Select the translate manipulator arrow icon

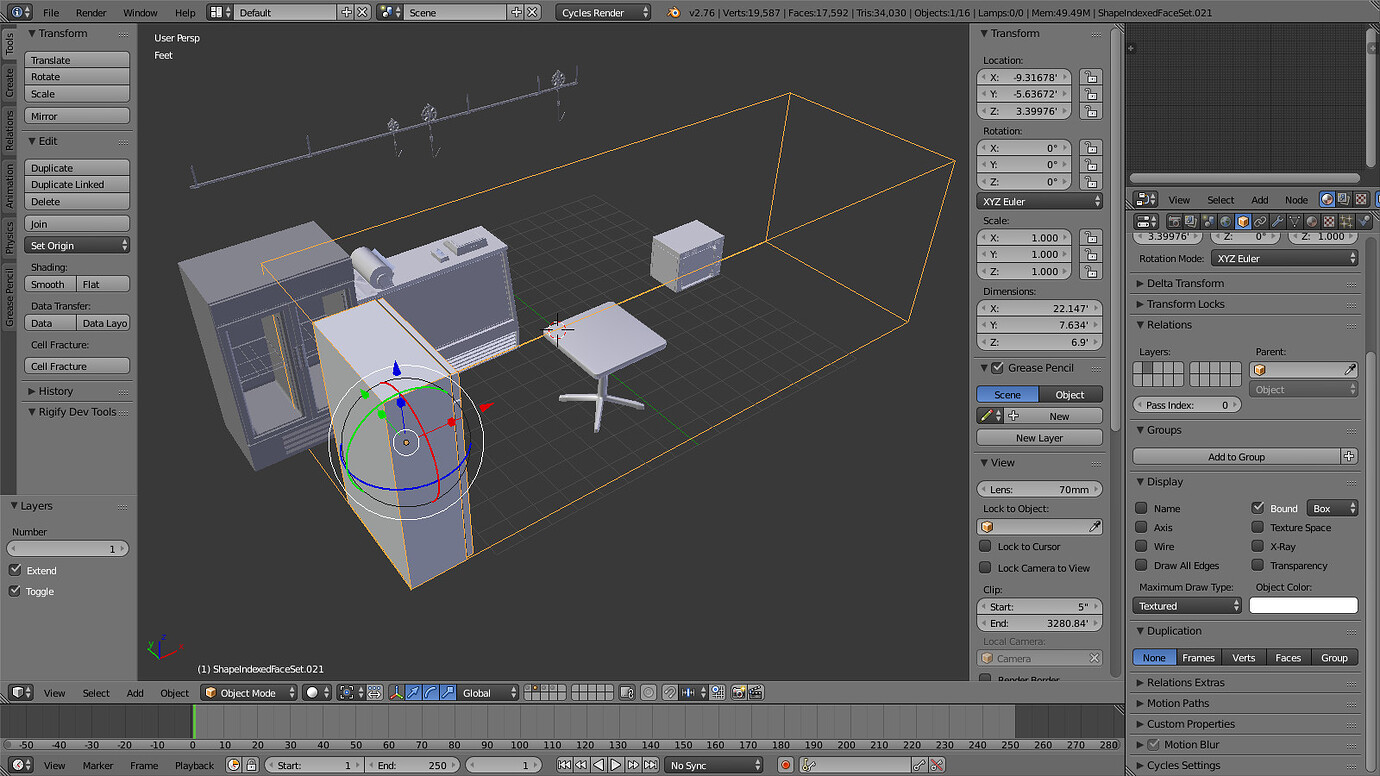coord(414,692)
